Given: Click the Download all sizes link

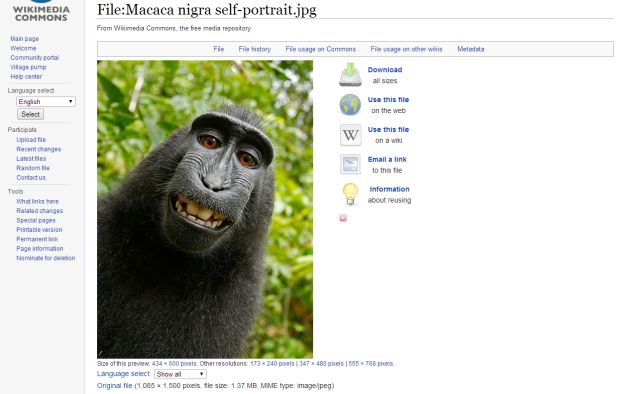Looking at the screenshot, I should (x=385, y=70).
